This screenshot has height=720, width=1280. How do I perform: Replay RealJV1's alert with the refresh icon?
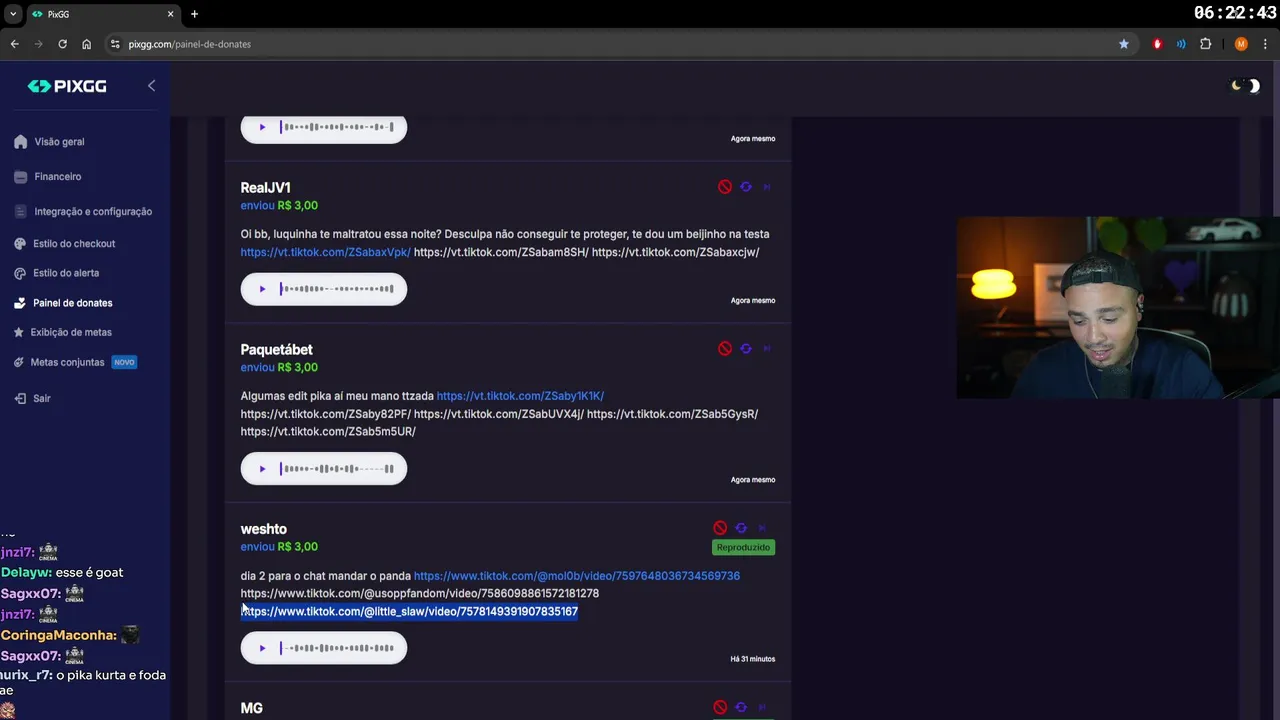[x=746, y=187]
